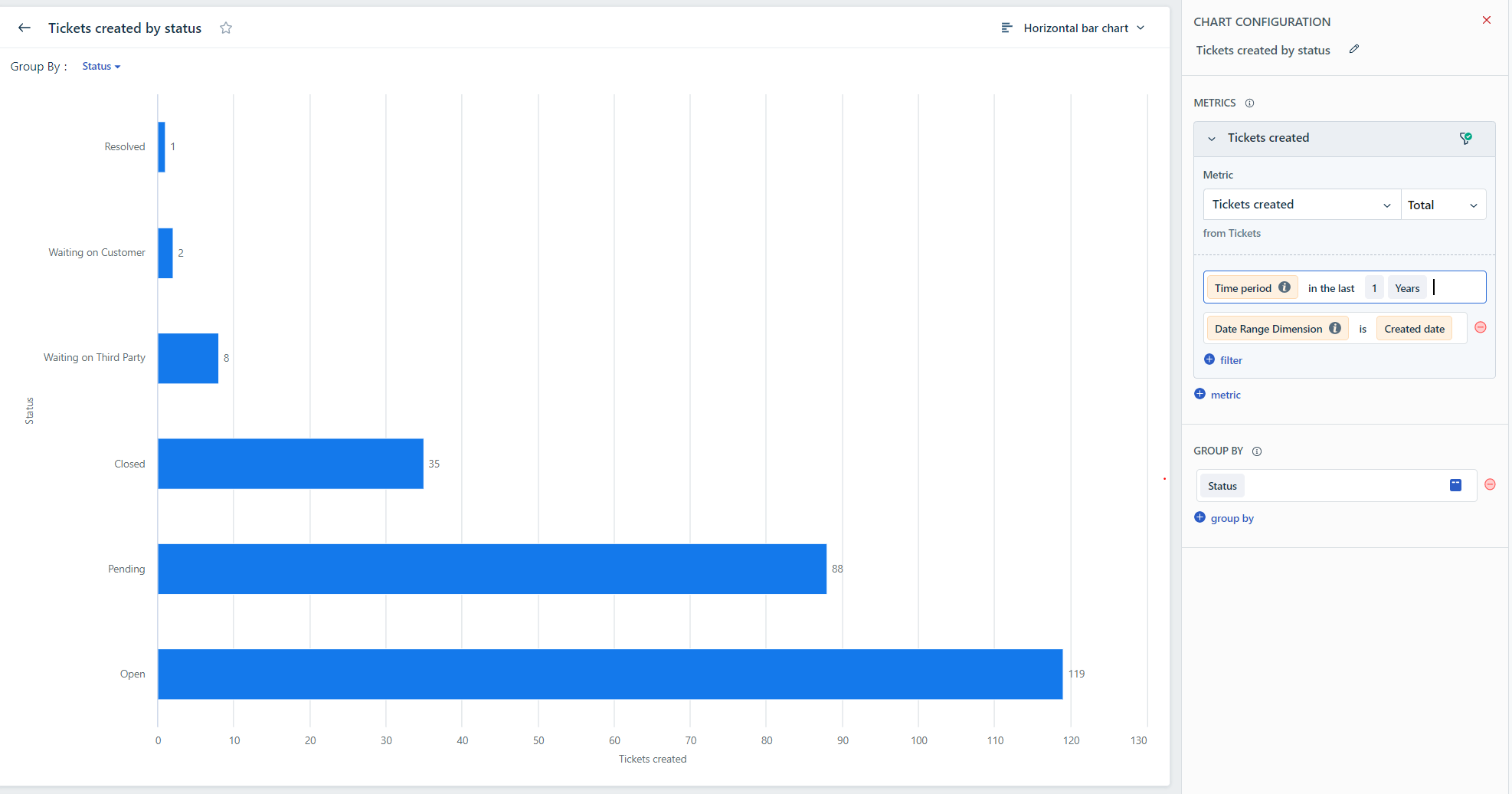
Task: Click the chart title in configuration panel
Action: (x=1263, y=51)
